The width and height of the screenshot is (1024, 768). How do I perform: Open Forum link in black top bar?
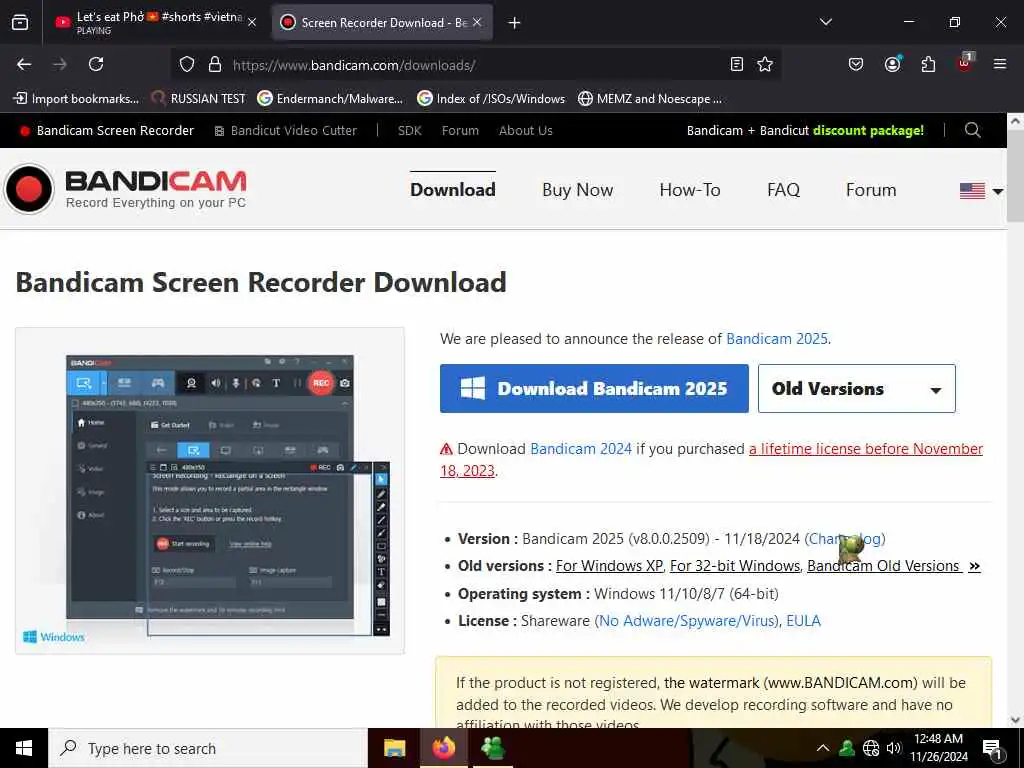click(460, 131)
